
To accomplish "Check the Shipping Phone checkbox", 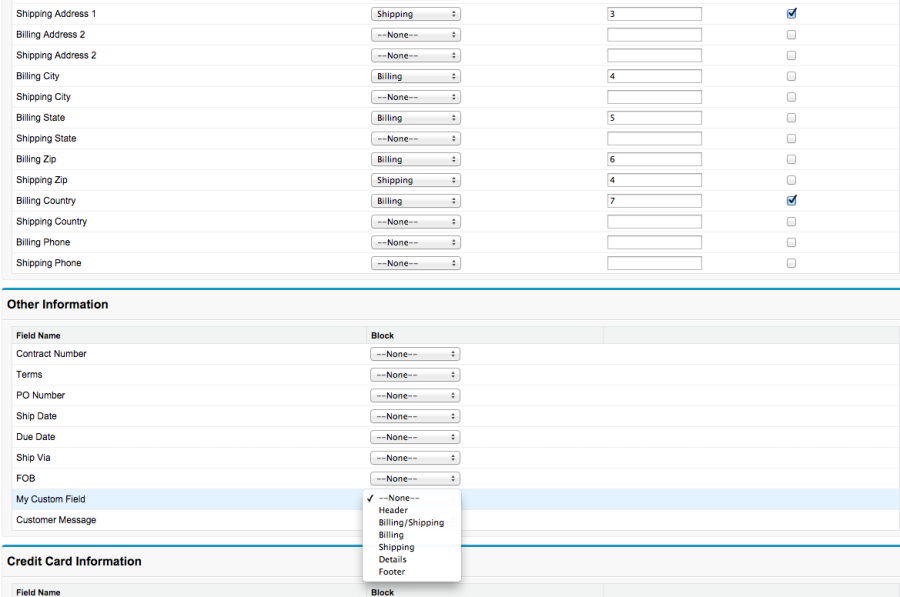I will tap(791, 263).
